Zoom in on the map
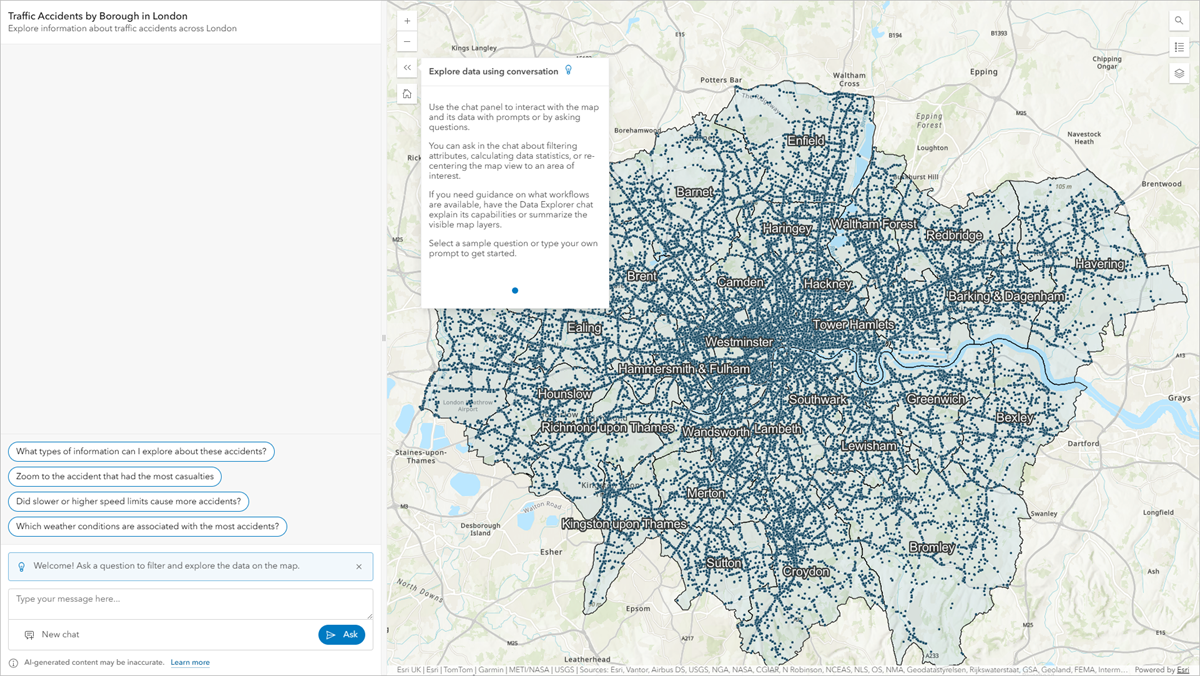1200x676 pixels. coord(407,20)
